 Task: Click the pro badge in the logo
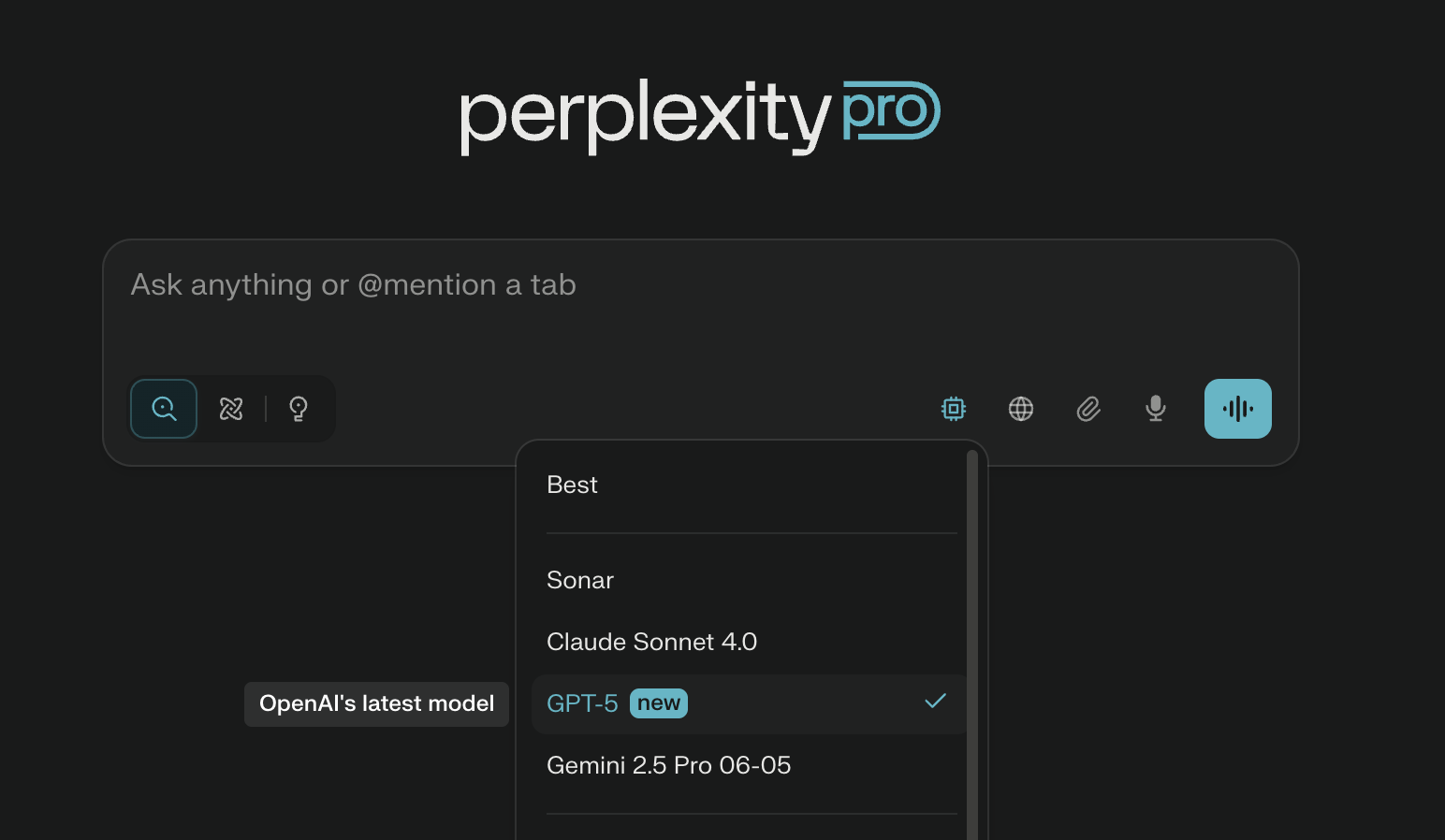coord(891,110)
